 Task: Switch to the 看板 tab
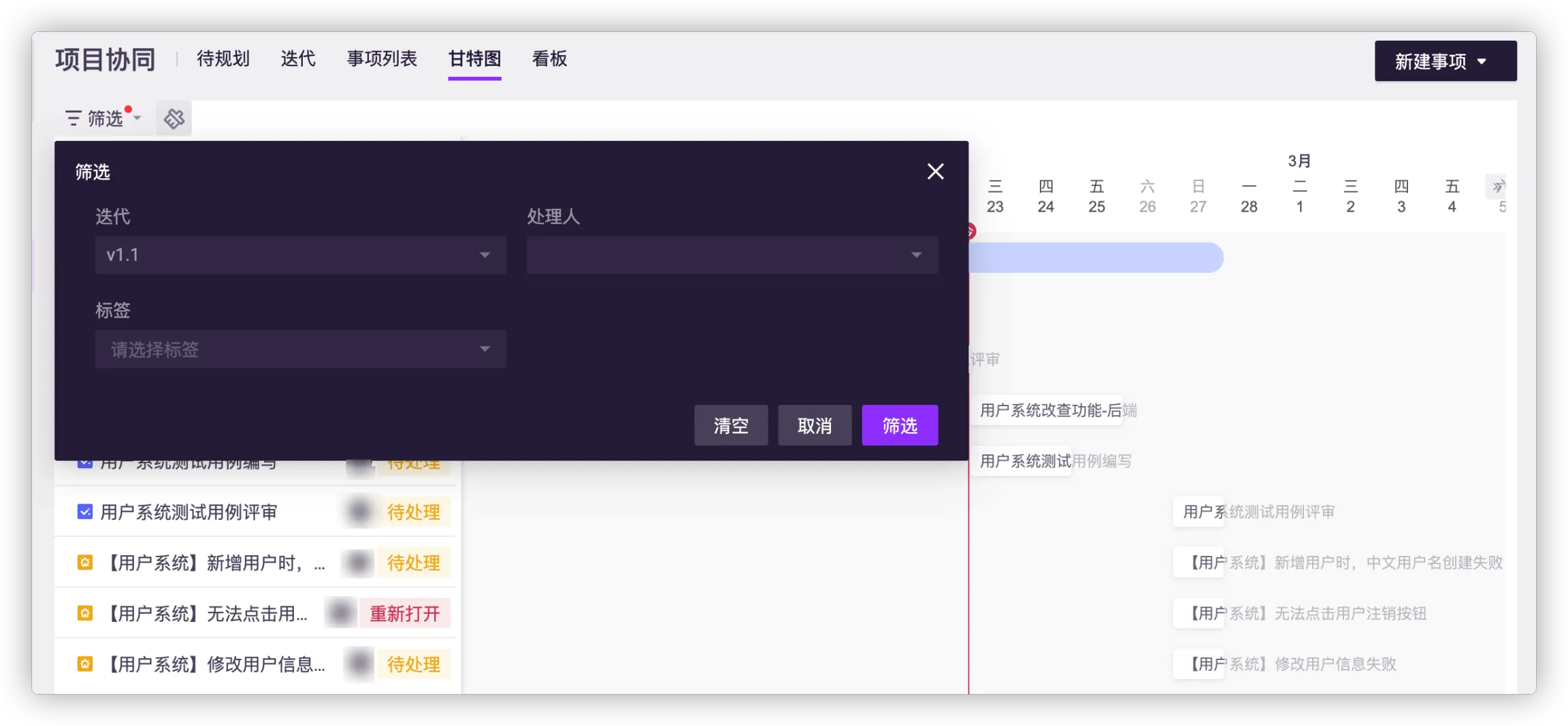[549, 59]
